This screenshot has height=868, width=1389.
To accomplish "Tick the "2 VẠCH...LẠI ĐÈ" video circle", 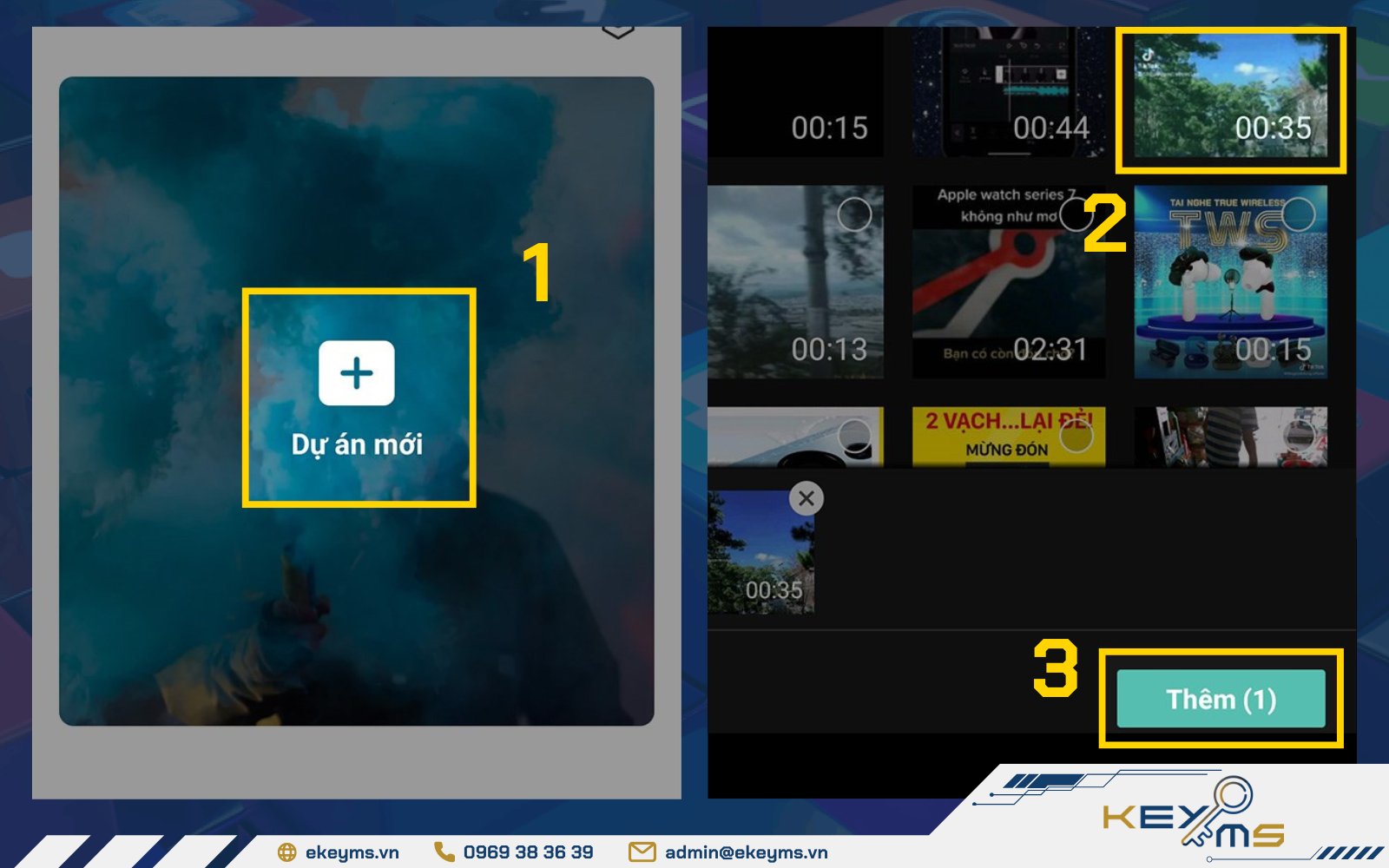I will coord(1076,436).
